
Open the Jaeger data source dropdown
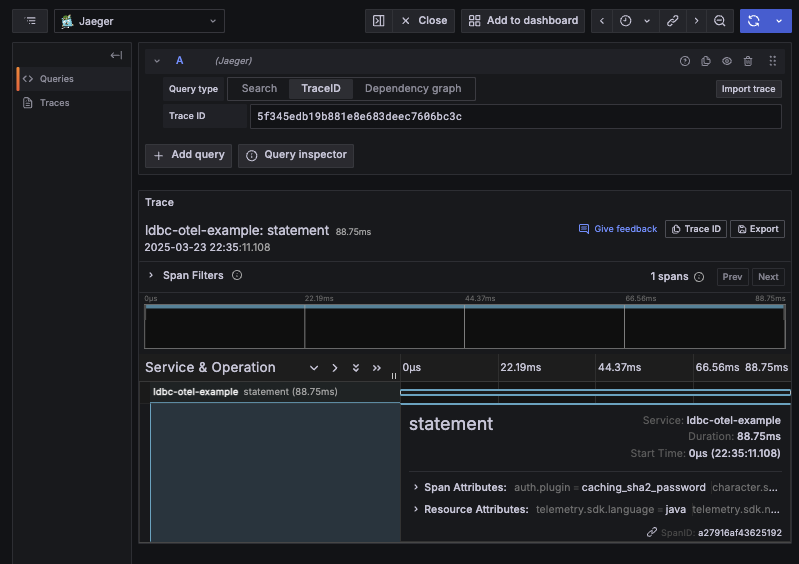pyautogui.click(x=139, y=21)
